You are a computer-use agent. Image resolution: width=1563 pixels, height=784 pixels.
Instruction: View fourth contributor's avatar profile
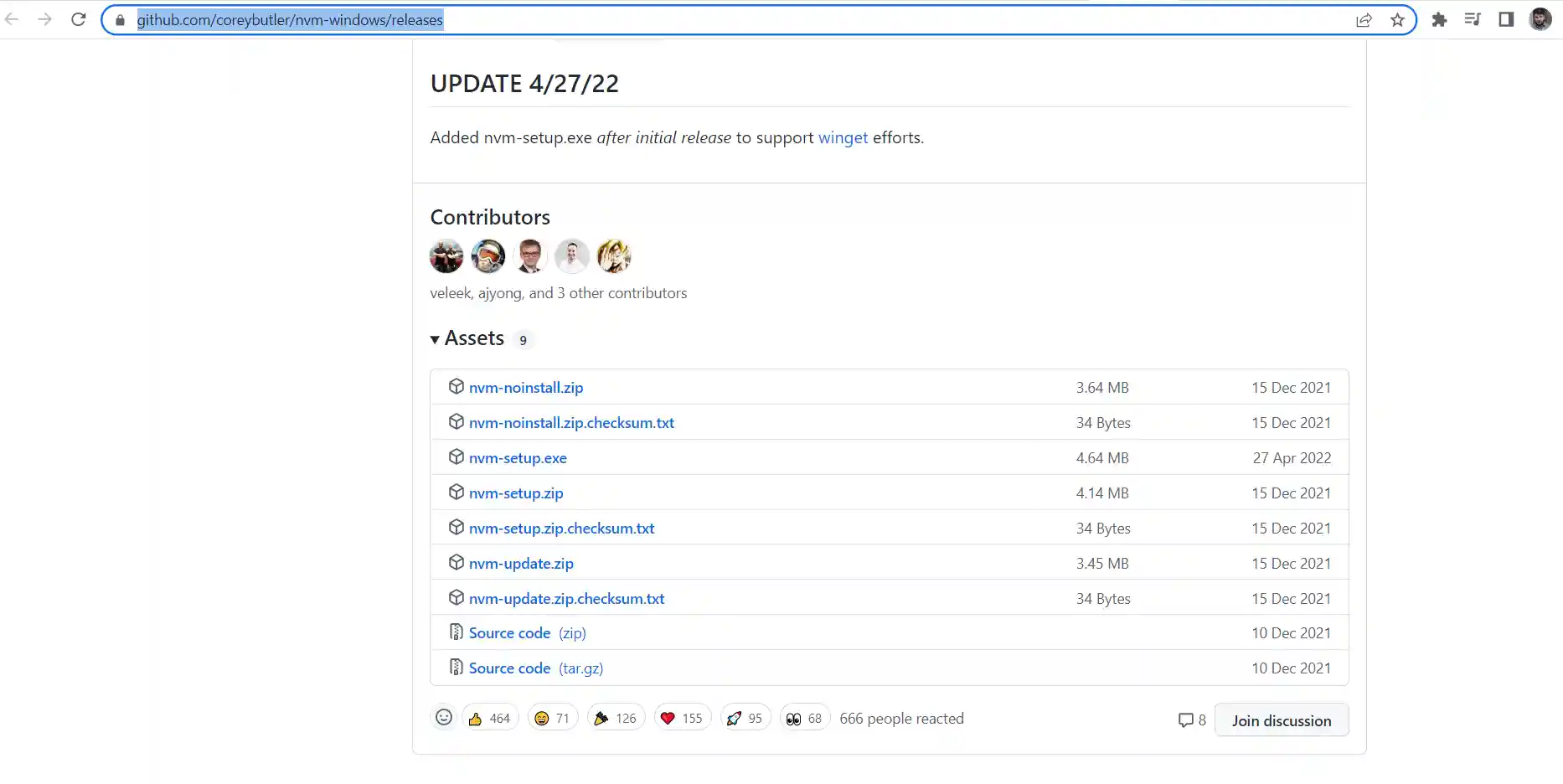(x=572, y=256)
